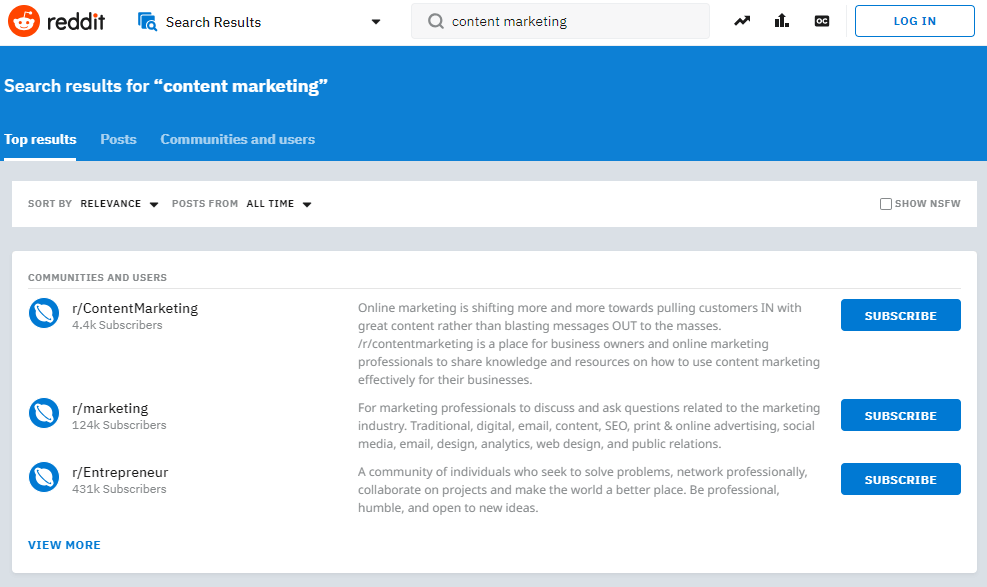
Task: Subscribe to r/Entrepreneur
Action: tap(900, 479)
